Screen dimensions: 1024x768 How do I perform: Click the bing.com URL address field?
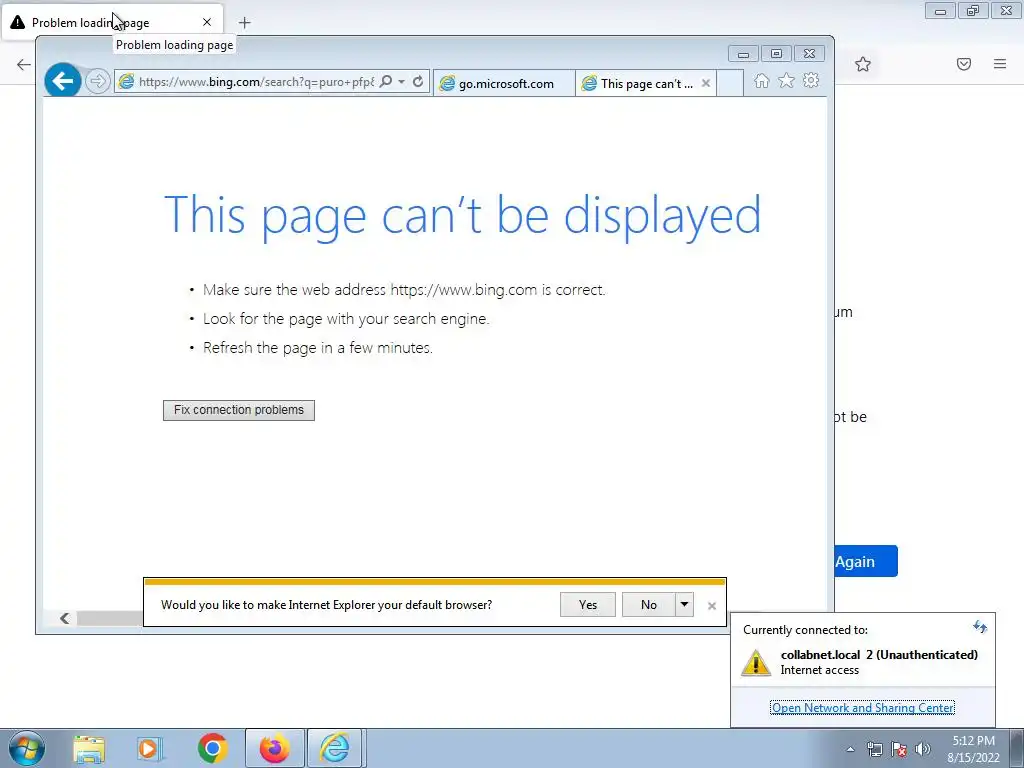(x=256, y=82)
